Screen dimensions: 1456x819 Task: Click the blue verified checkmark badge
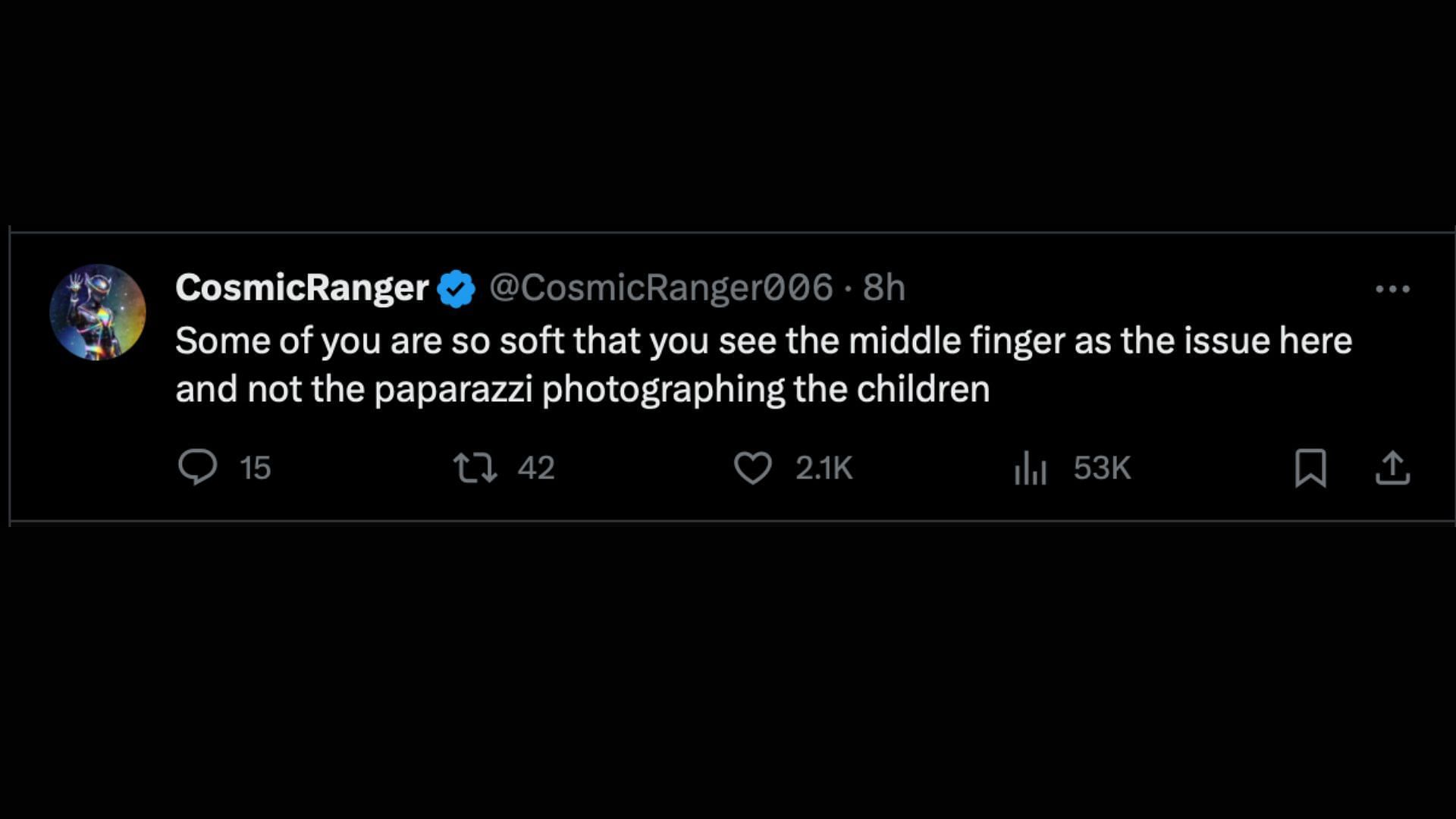coord(456,289)
